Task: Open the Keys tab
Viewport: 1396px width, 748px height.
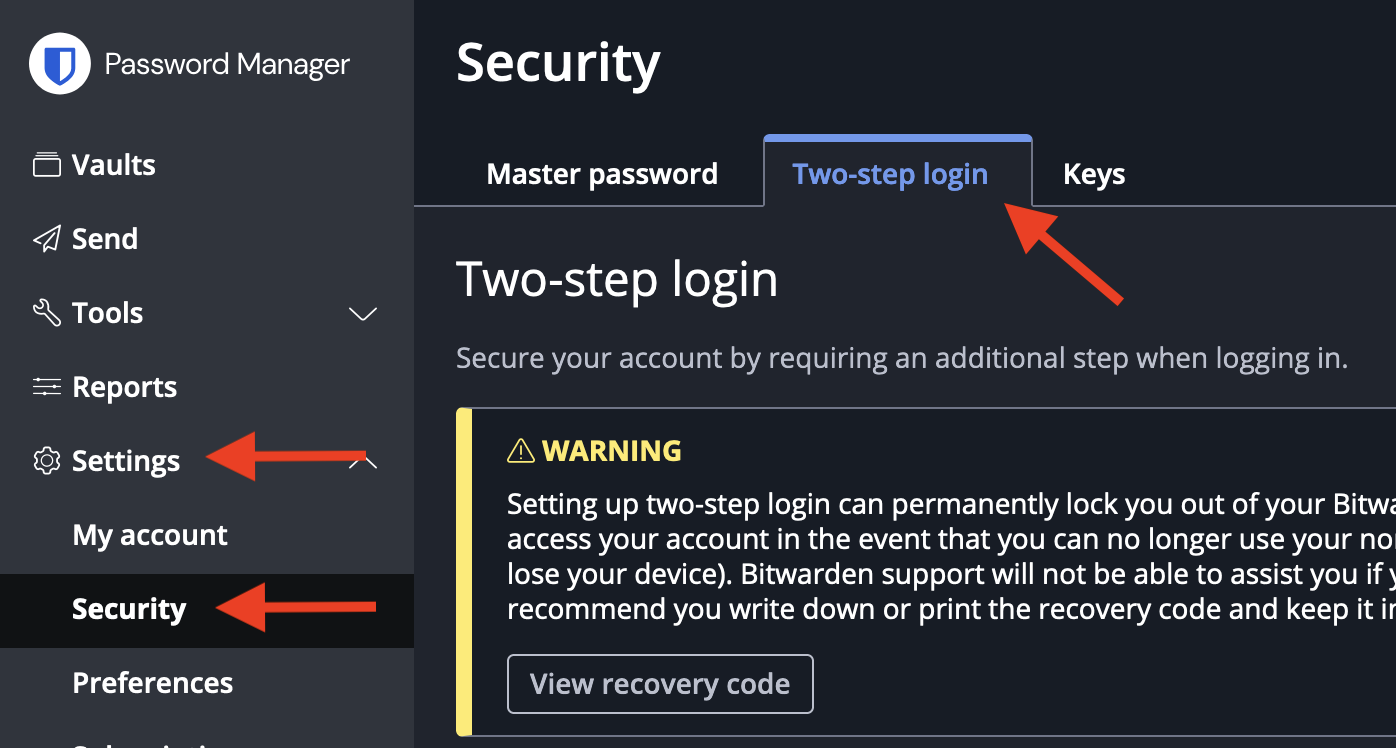Action: click(x=1093, y=173)
